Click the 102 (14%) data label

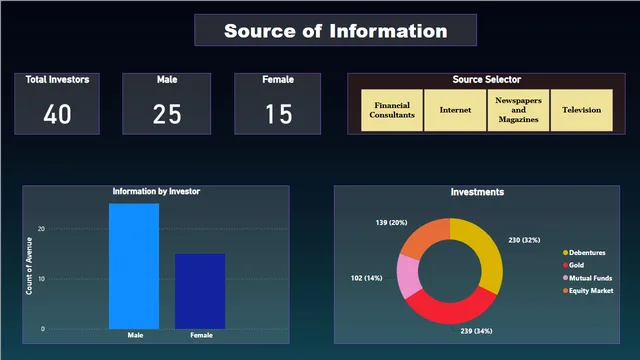pyautogui.click(x=367, y=278)
